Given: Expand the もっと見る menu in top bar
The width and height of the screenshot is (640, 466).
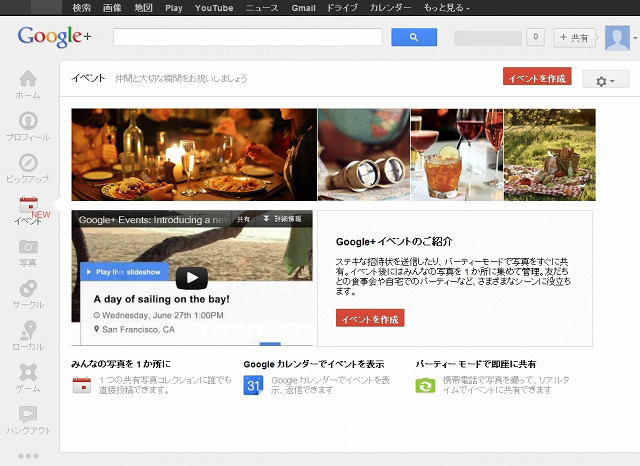Looking at the screenshot, I should point(447,8).
